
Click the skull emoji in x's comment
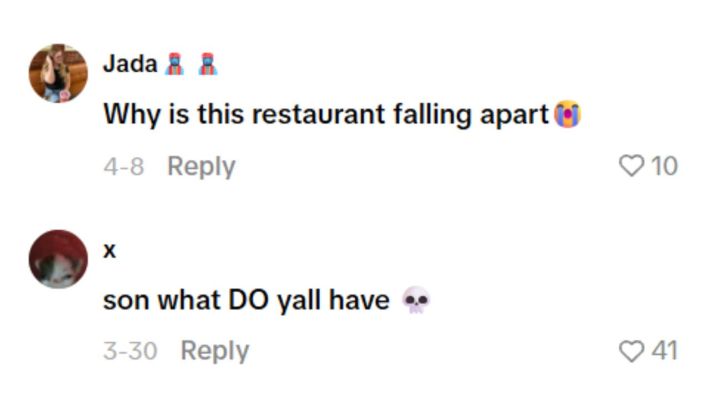(416, 300)
